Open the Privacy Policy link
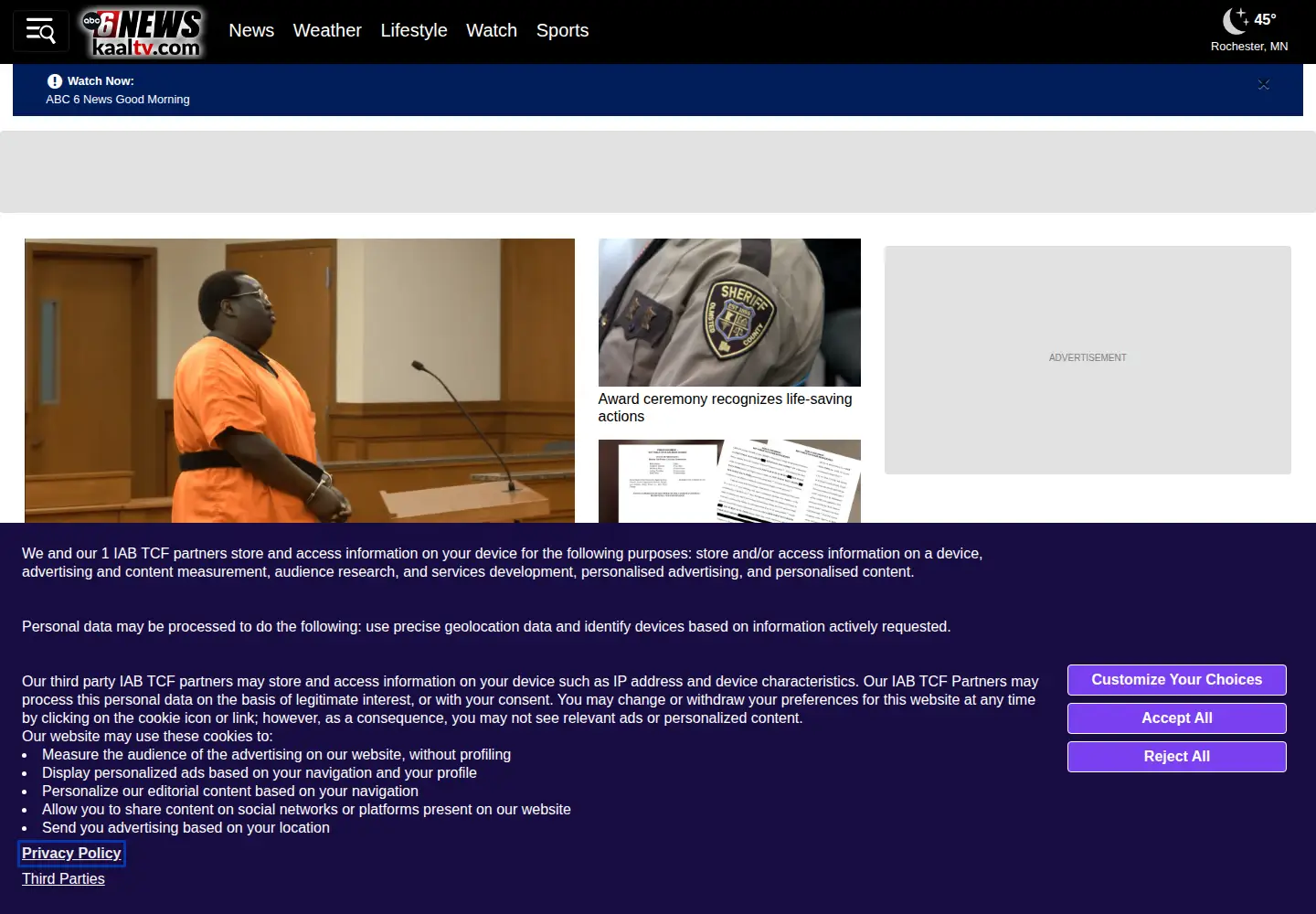The height and width of the screenshot is (914, 1316). [x=71, y=854]
